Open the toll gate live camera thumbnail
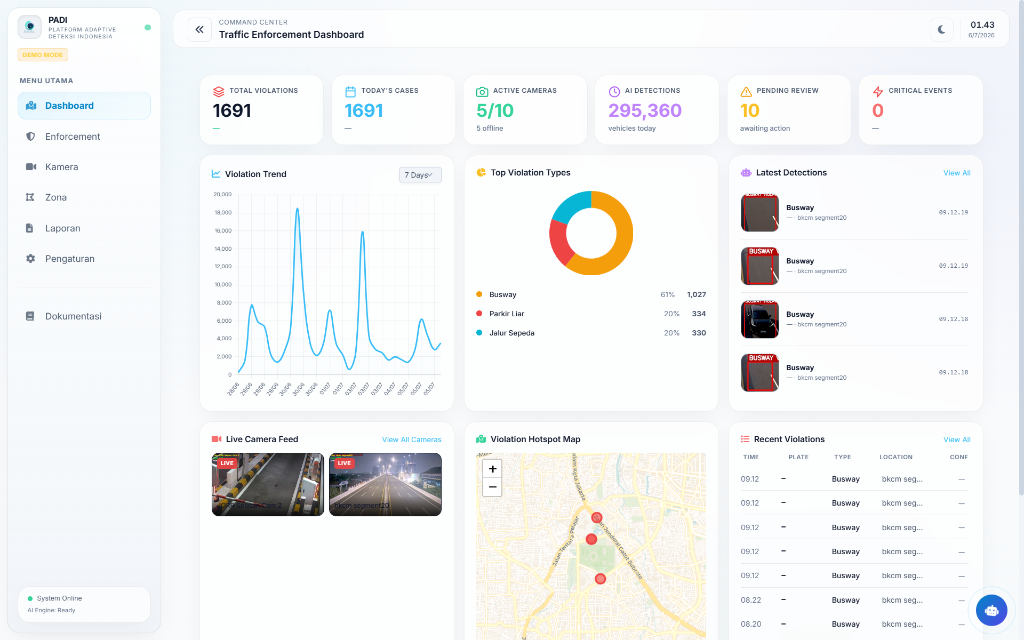Image resolution: width=1024 pixels, height=640 pixels. tap(268, 485)
